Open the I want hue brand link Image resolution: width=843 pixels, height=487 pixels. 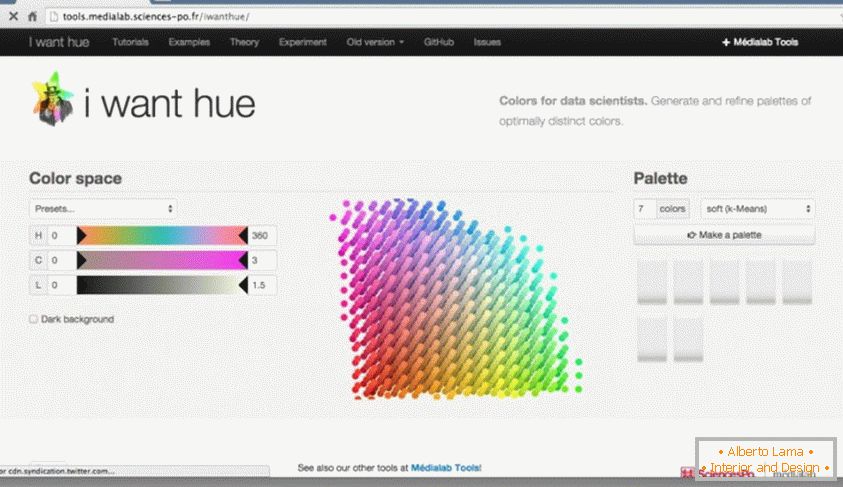[x=59, y=42]
